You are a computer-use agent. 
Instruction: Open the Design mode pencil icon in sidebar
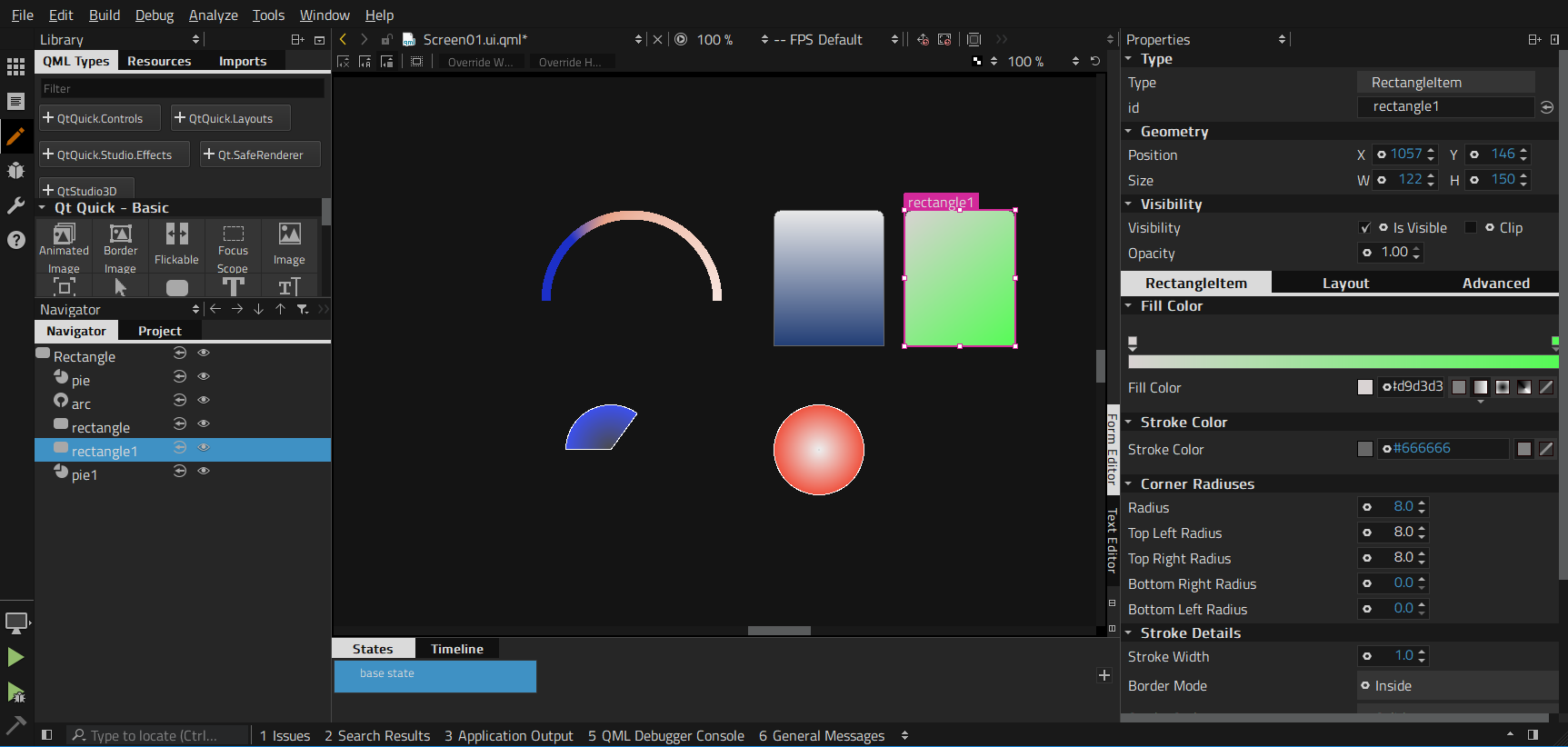click(x=15, y=136)
